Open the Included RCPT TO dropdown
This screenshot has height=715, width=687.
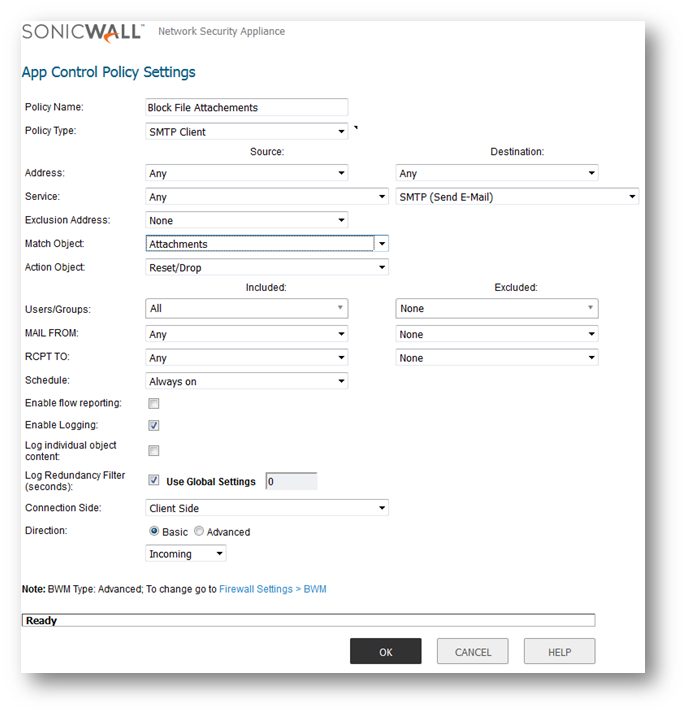[x=247, y=358]
